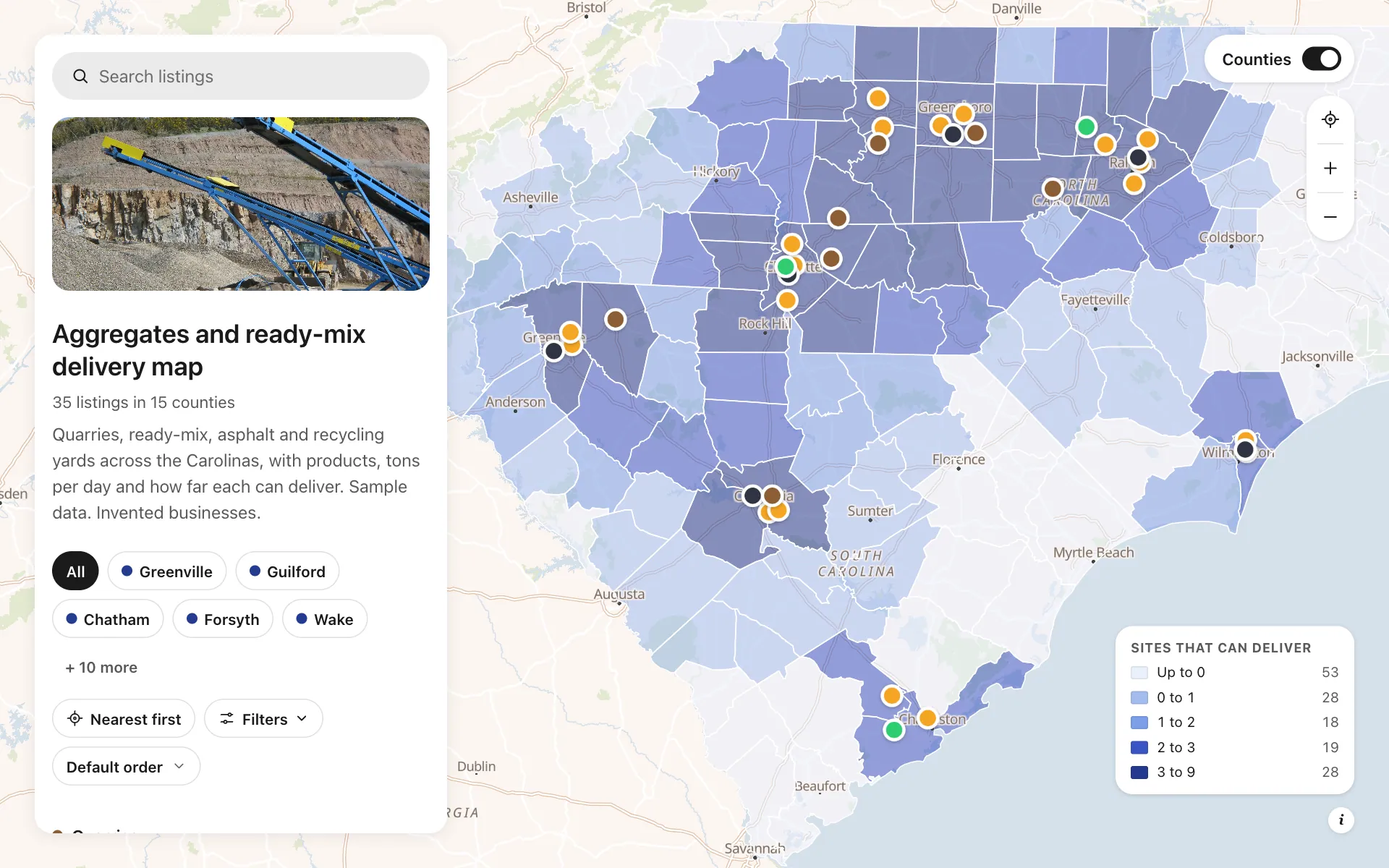The width and height of the screenshot is (1389, 868).
Task: Sort by Nearest first
Action: click(x=124, y=719)
